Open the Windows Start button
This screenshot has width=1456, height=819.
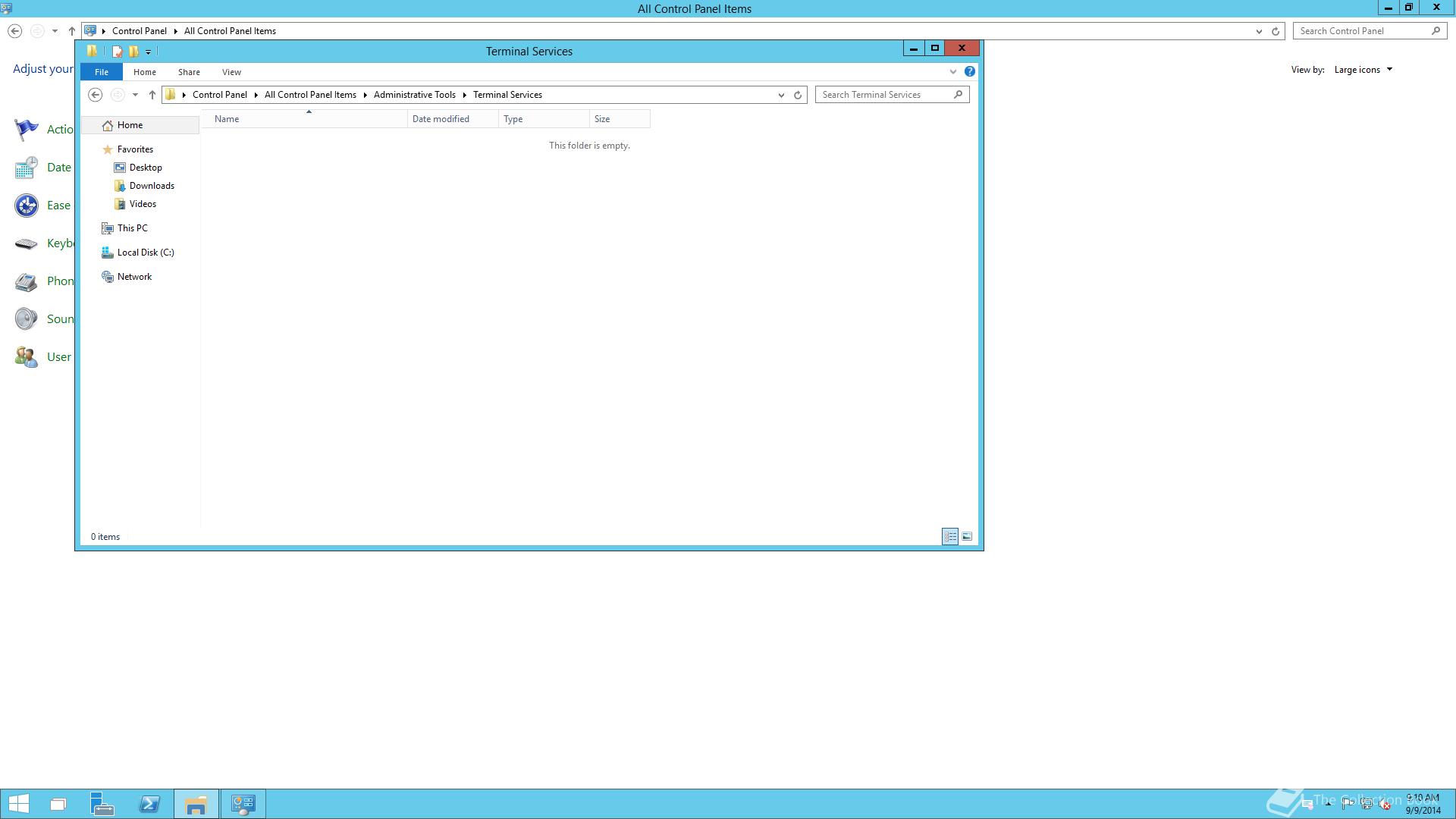click(x=18, y=804)
